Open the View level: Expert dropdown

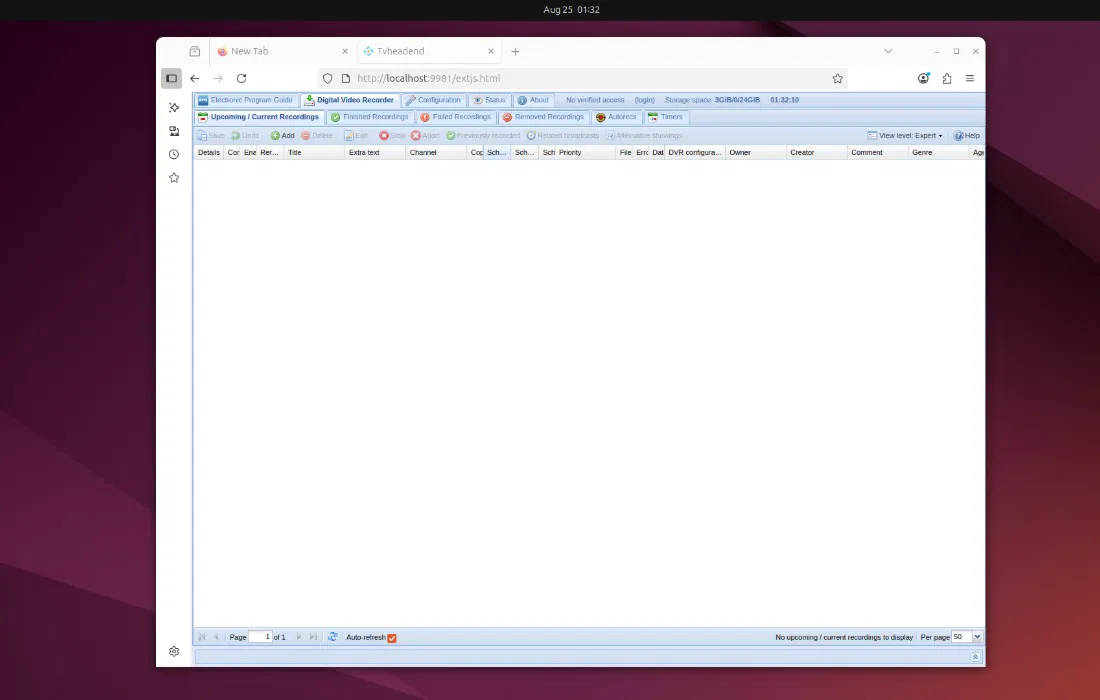905,135
